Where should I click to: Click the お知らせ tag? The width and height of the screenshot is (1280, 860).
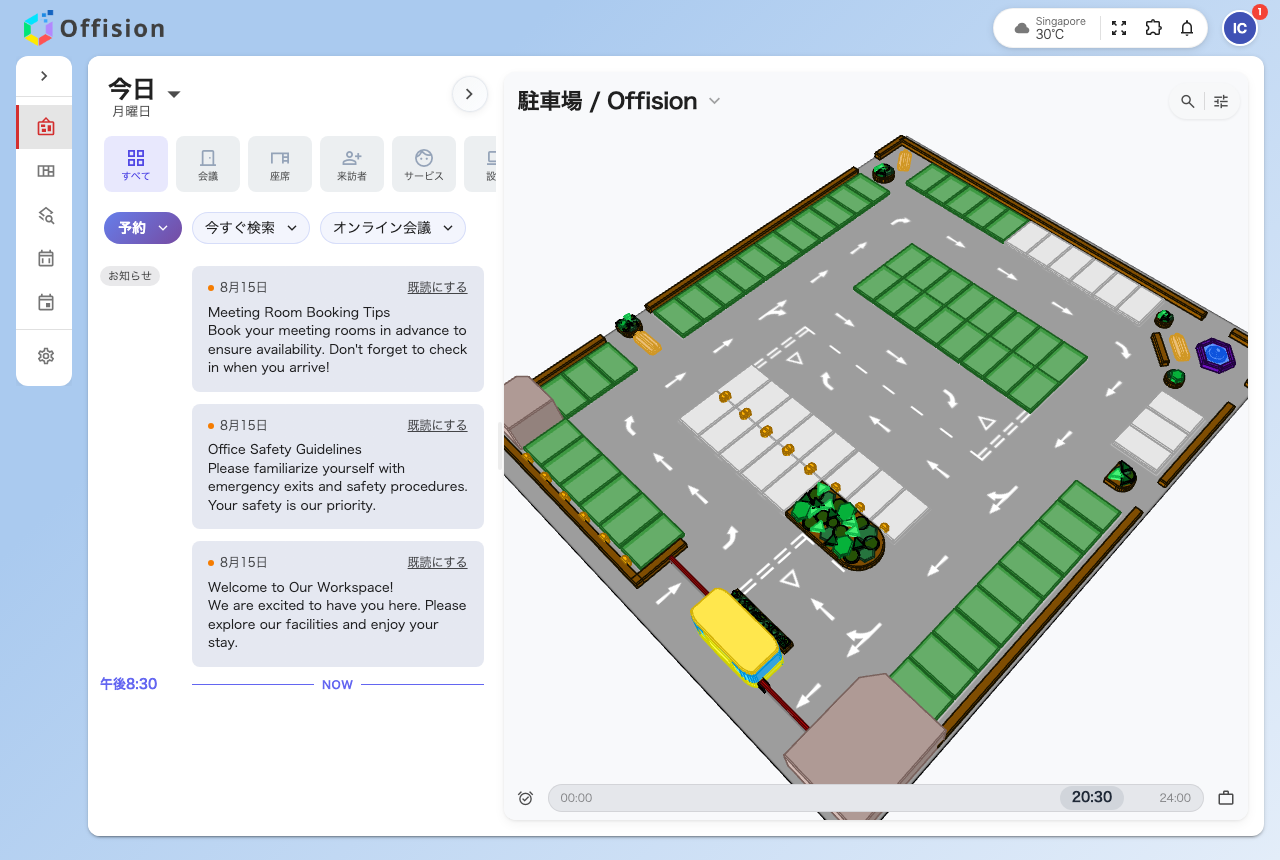(x=130, y=276)
